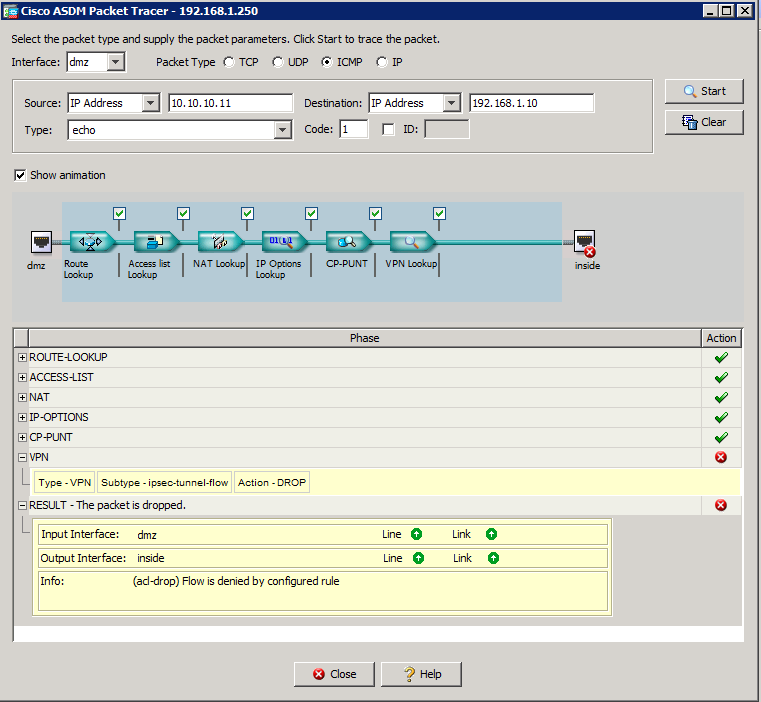The image size is (761, 702).
Task: Expand the IP-OPTIONS phase
Action: pos(22,417)
